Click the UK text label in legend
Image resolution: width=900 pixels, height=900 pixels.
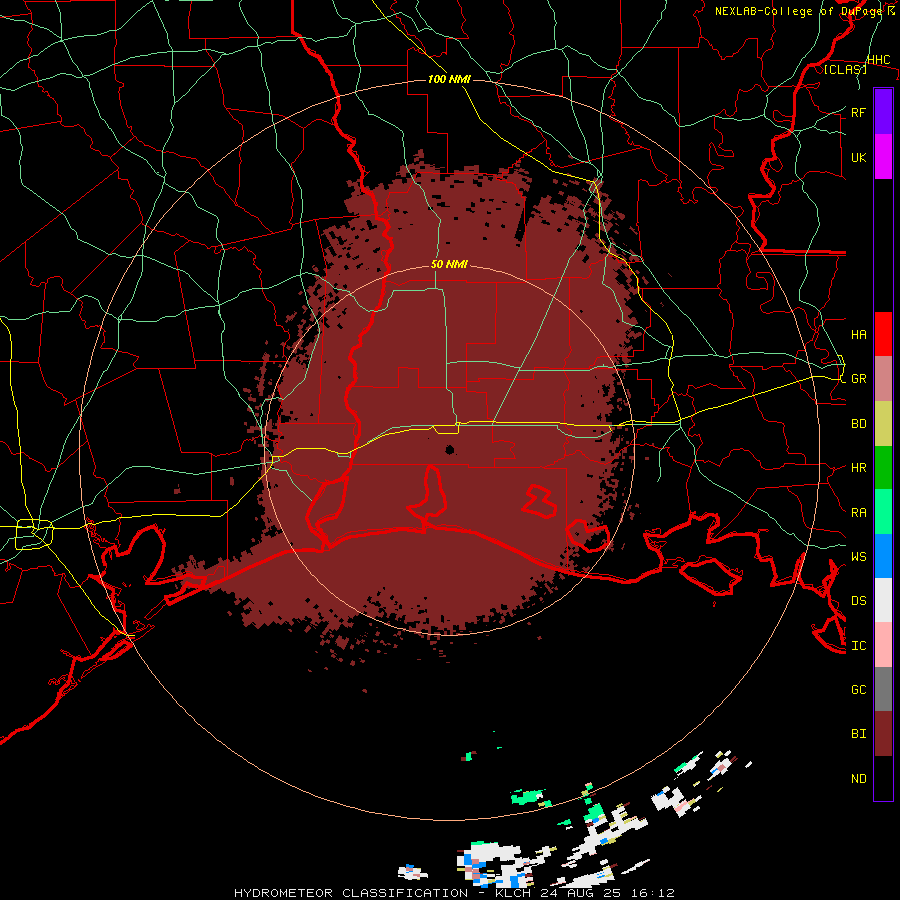coord(858,157)
